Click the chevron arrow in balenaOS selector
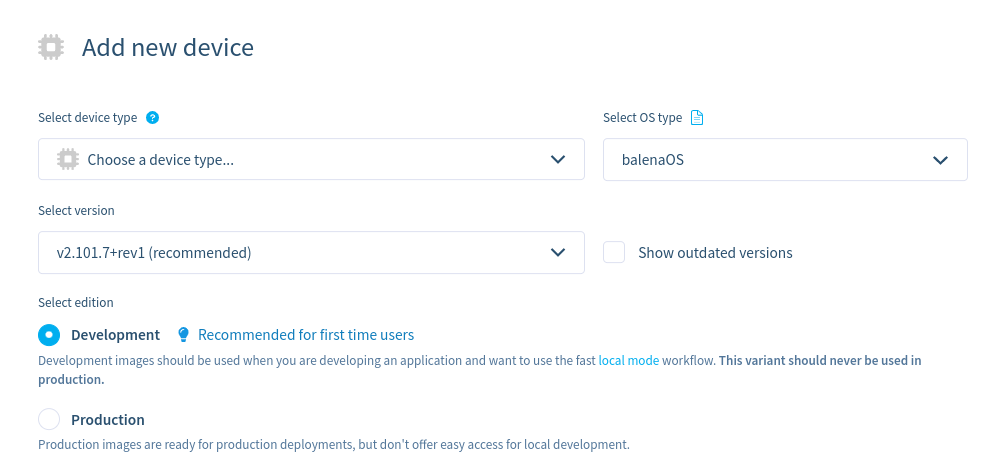The image size is (988, 475). (940, 159)
